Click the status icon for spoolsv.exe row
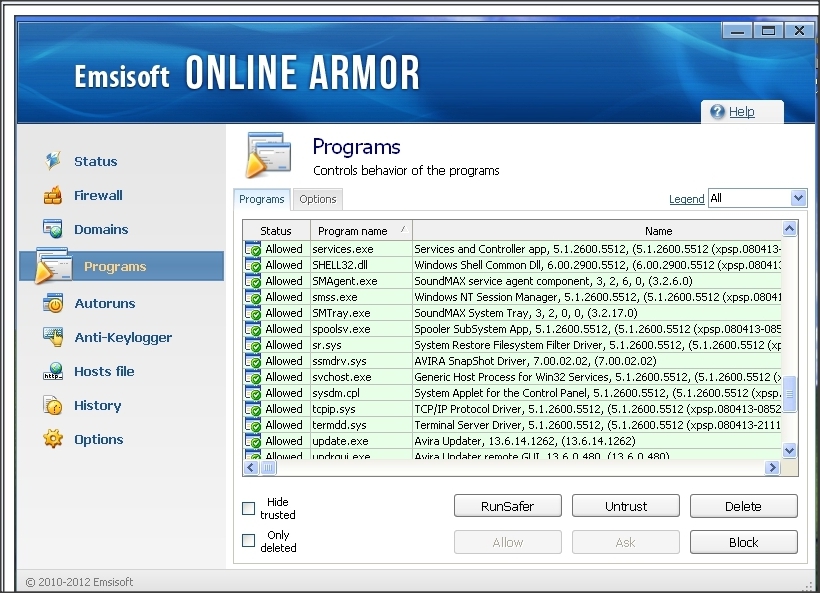The image size is (820, 593). [253, 329]
